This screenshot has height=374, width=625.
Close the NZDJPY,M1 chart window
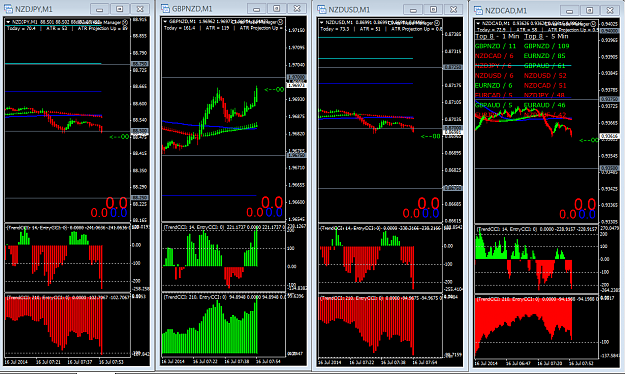pyautogui.click(x=140, y=9)
